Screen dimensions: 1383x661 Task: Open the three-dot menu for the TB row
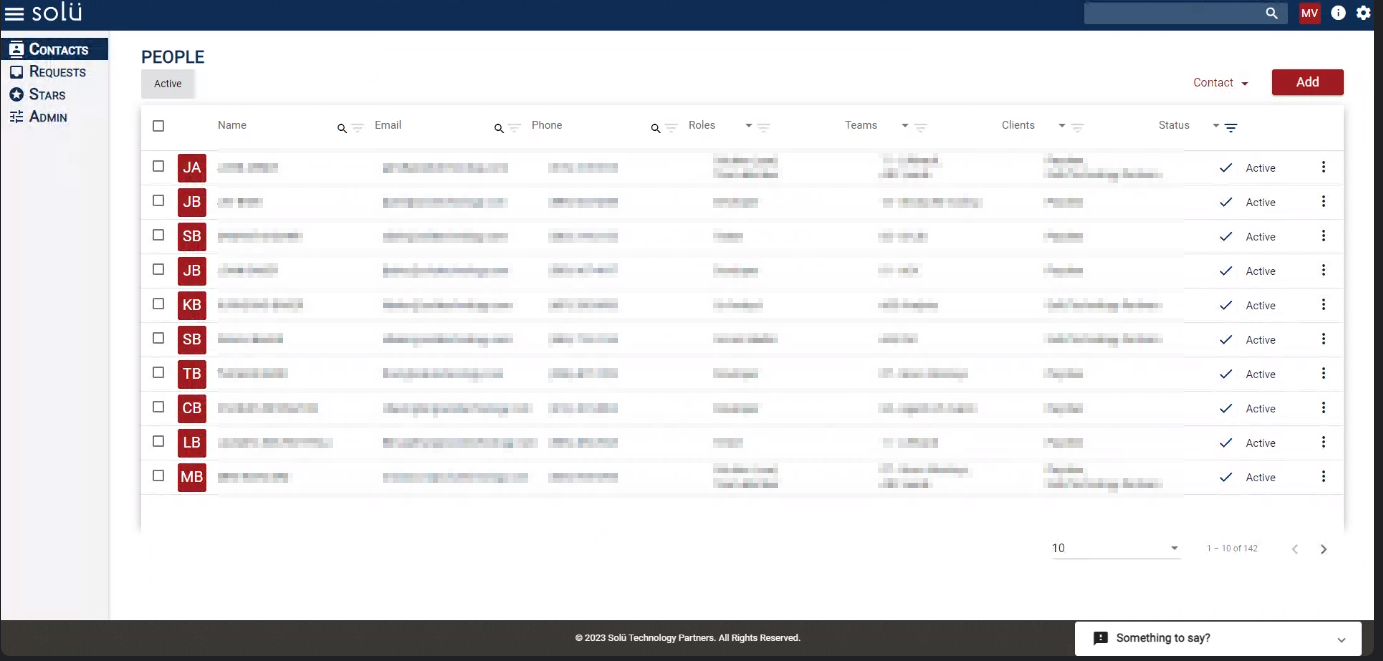pyautogui.click(x=1323, y=373)
